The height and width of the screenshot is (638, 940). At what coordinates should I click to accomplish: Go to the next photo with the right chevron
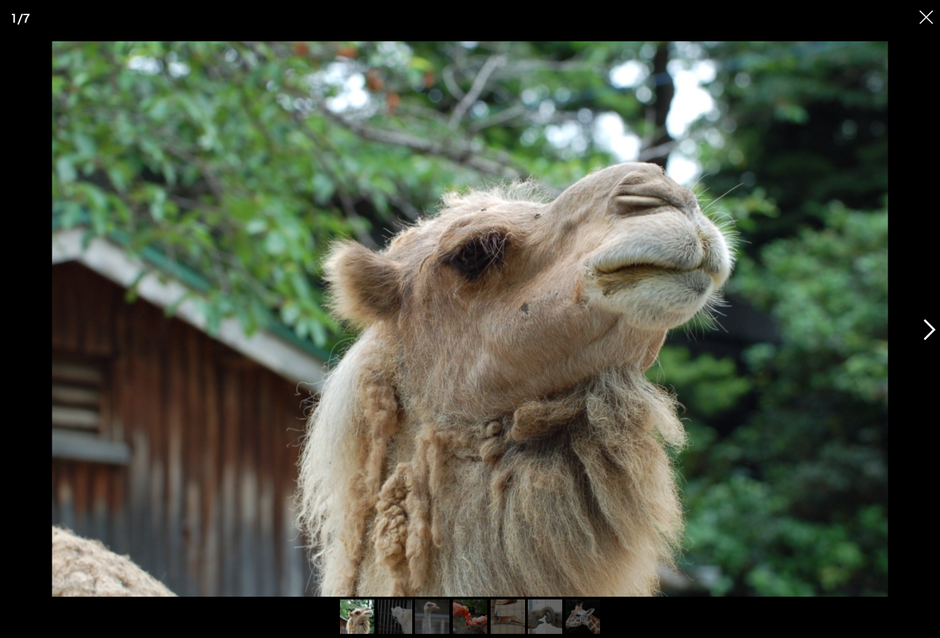coord(928,329)
